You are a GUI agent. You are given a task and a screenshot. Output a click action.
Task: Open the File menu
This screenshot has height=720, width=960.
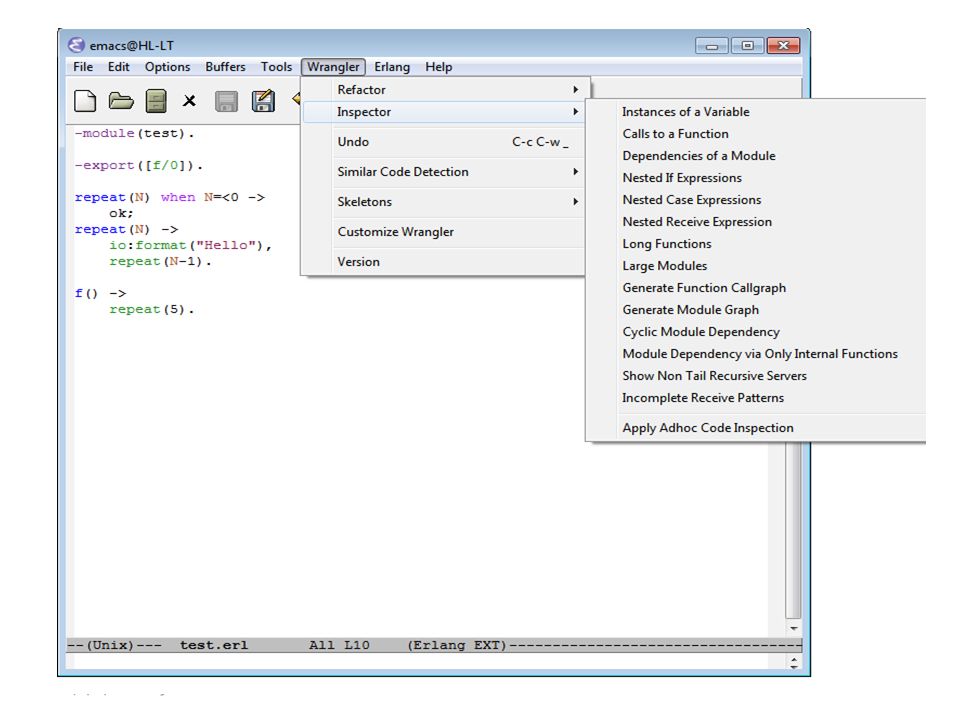(83, 67)
